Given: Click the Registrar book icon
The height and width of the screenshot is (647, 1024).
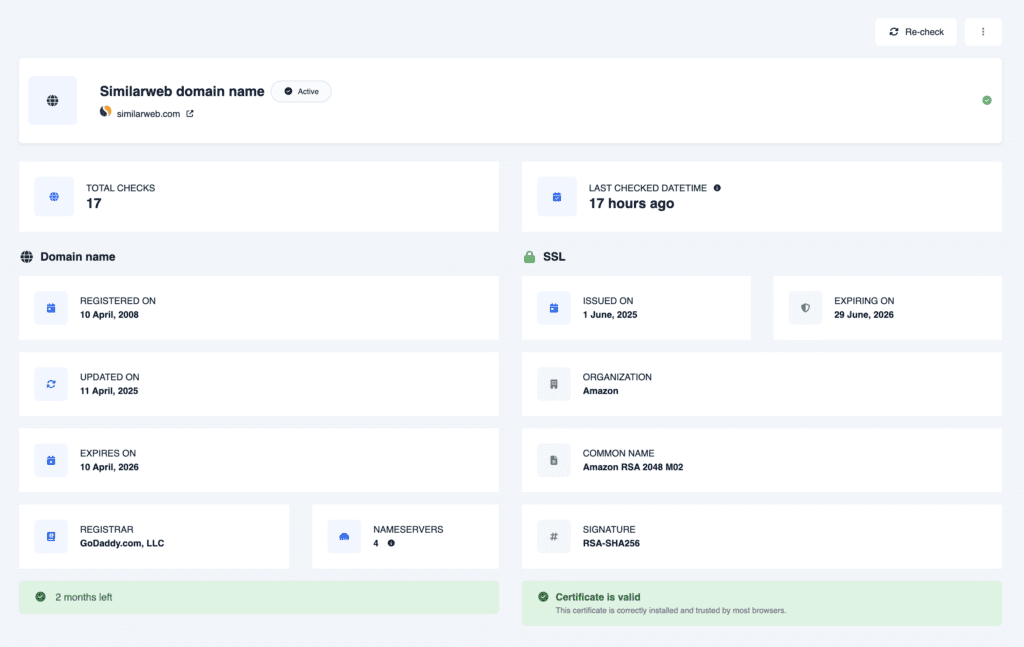Looking at the screenshot, I should 51,537.
